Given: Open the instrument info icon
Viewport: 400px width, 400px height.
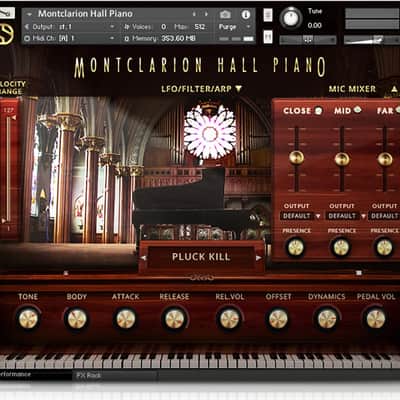Looking at the screenshot, I should (246, 15).
